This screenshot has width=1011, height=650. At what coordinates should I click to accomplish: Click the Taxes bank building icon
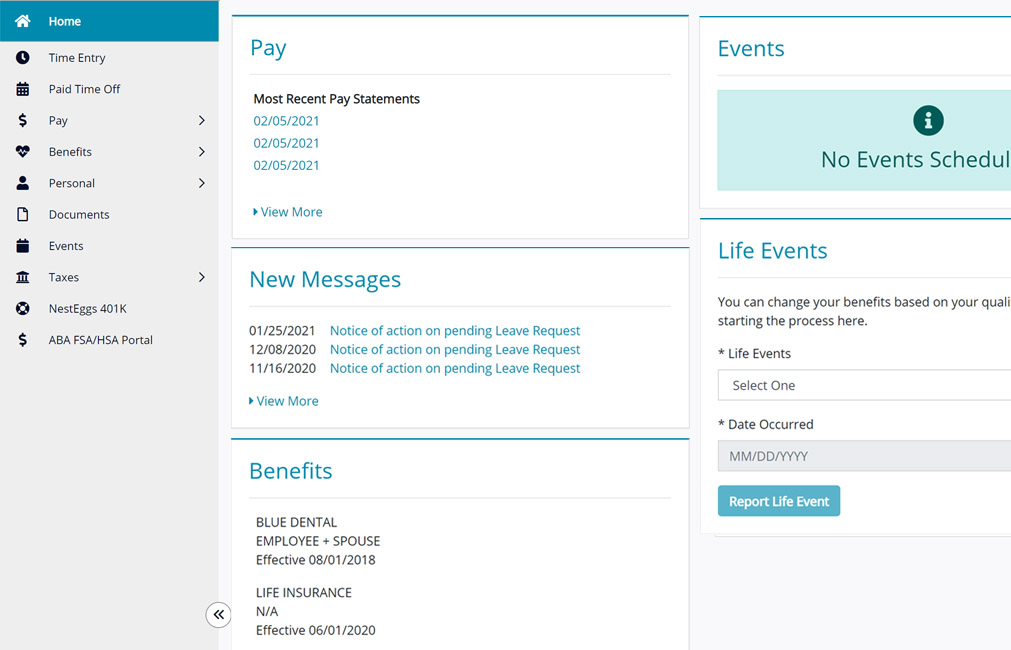click(x=23, y=277)
